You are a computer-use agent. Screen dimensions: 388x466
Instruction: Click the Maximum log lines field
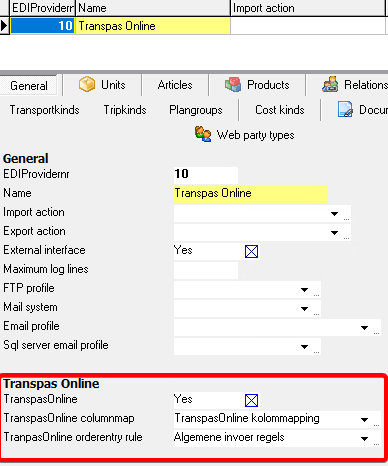[x=206, y=270]
